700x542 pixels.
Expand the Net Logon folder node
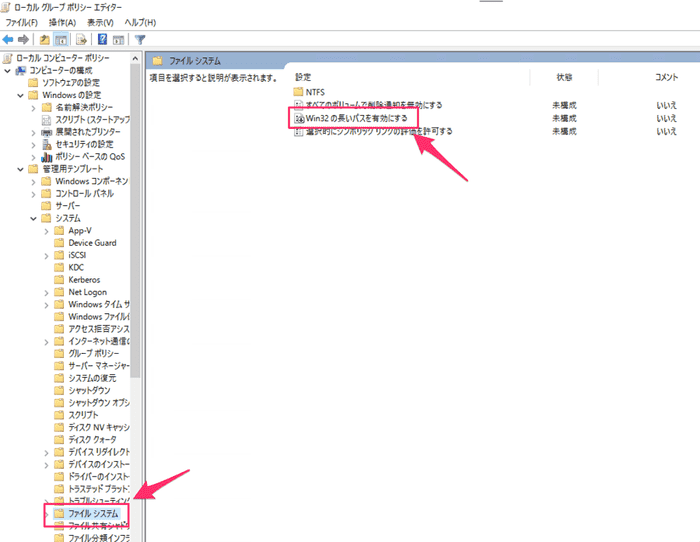(46, 292)
